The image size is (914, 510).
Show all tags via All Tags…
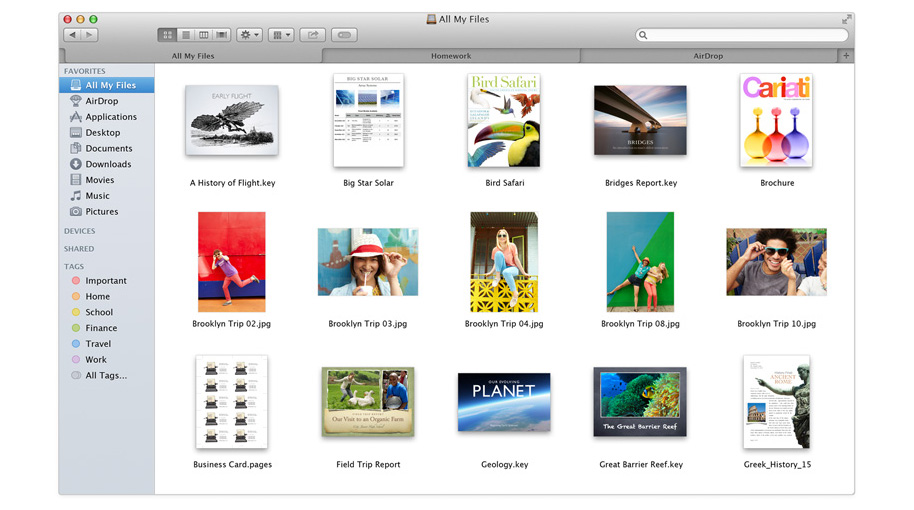point(106,376)
